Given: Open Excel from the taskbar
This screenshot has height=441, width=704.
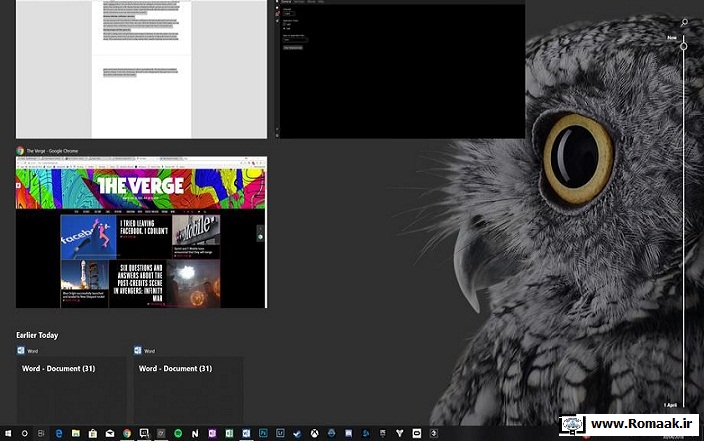Looking at the screenshot, I should (229, 433).
